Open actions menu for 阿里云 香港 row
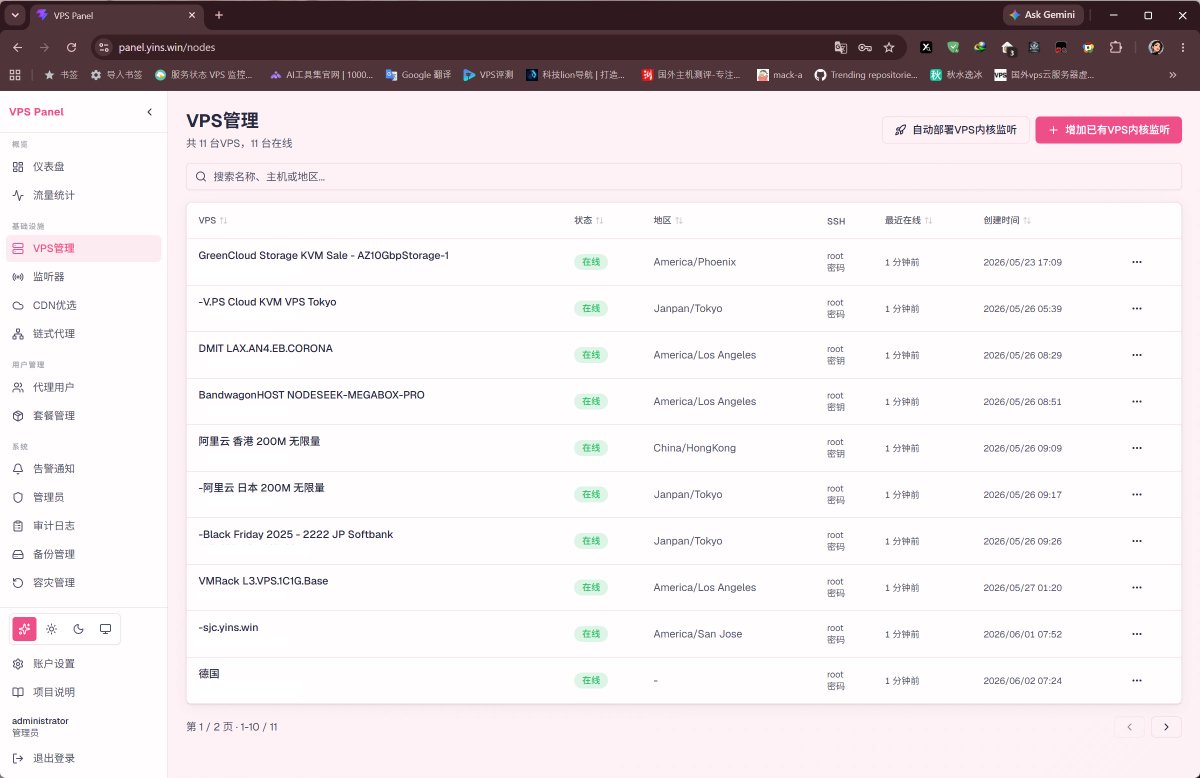Image resolution: width=1200 pixels, height=778 pixels. point(1136,448)
